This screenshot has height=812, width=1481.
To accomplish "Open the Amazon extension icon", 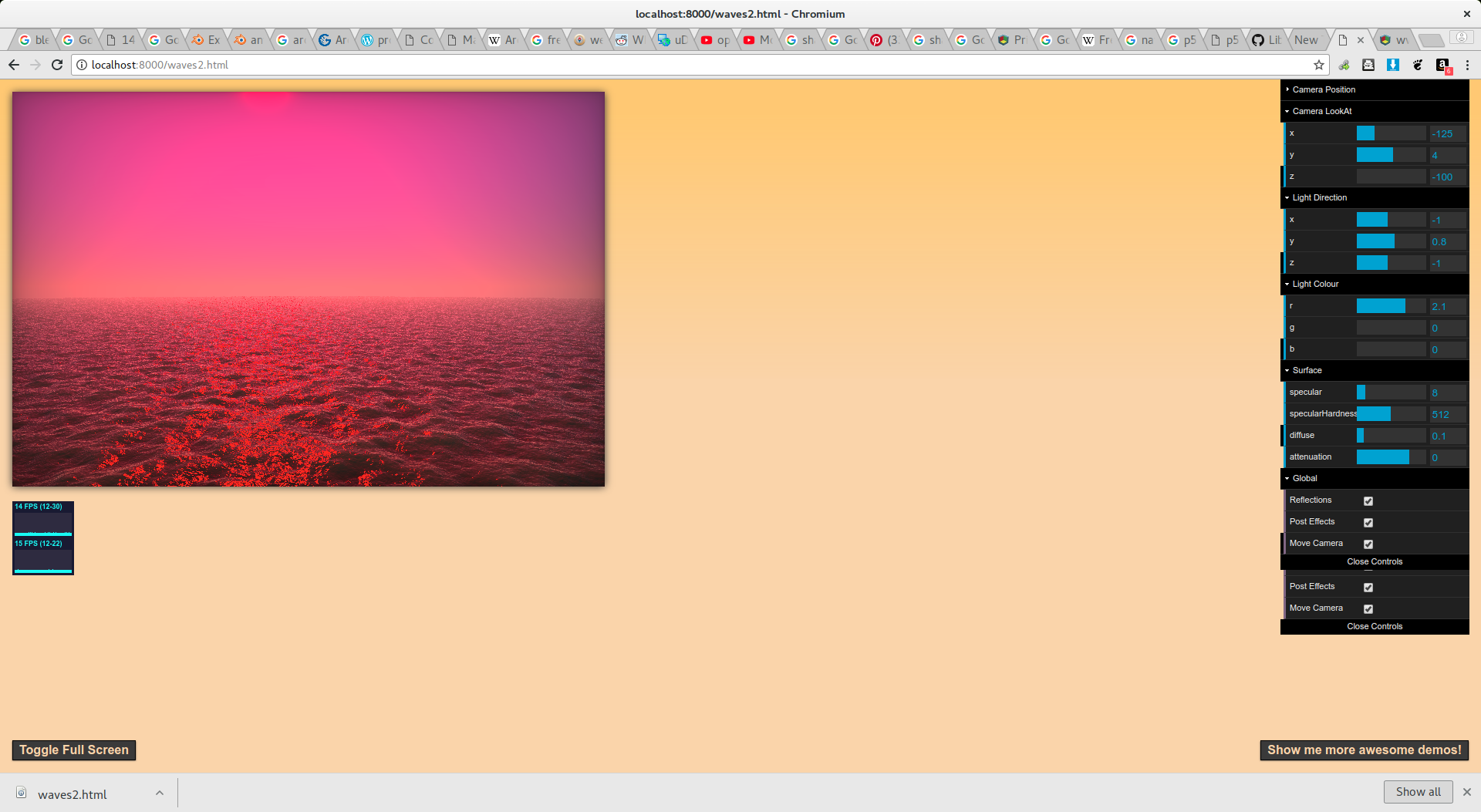I will (1442, 66).
